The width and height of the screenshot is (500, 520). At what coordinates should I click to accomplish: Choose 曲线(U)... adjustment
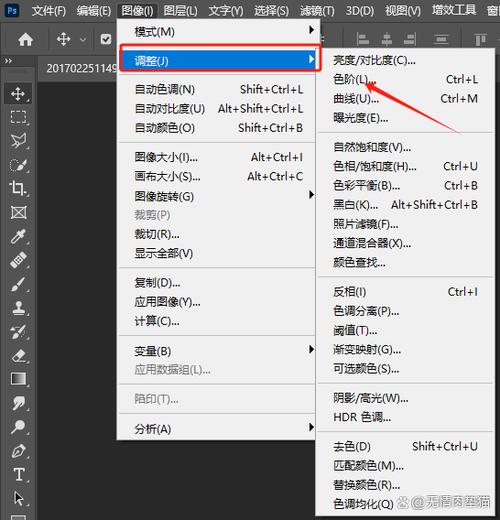[x=405, y=99]
